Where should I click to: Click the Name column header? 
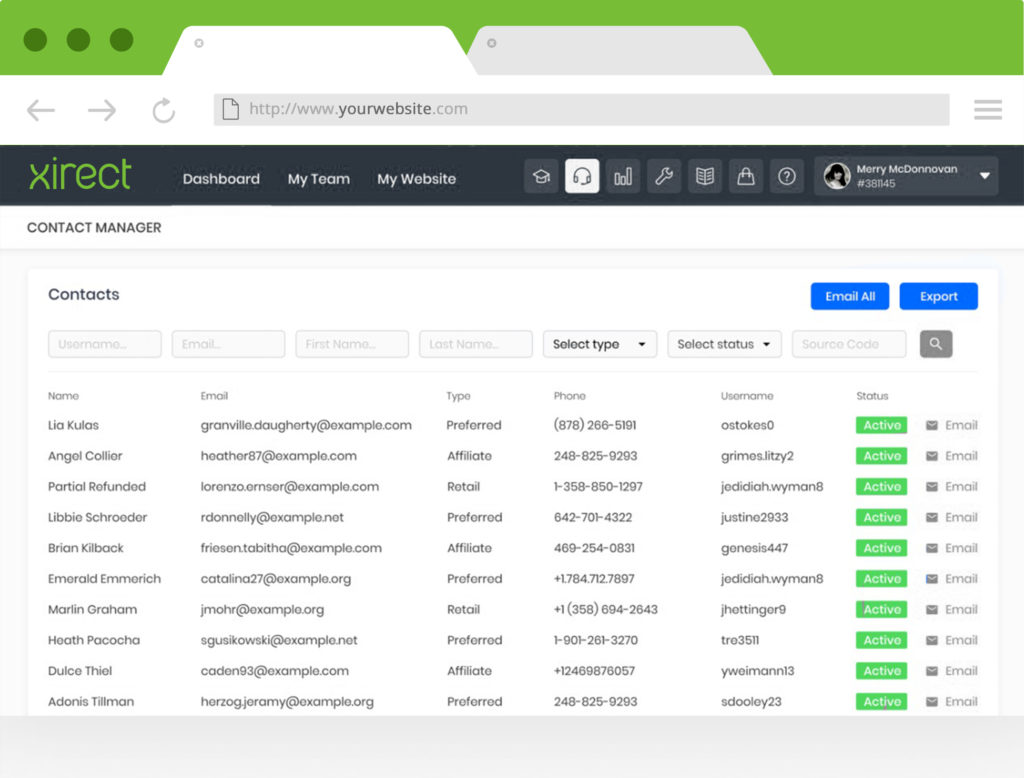pyautogui.click(x=63, y=396)
